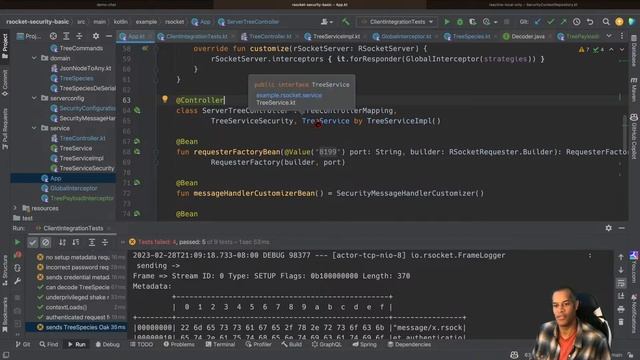Open project panel settings gear

96,36
